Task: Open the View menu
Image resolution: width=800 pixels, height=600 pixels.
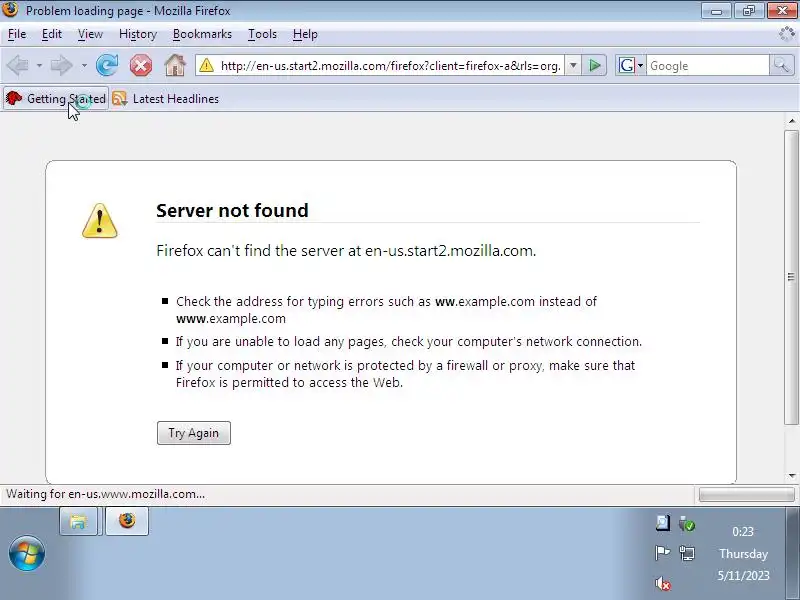Action: pos(90,34)
